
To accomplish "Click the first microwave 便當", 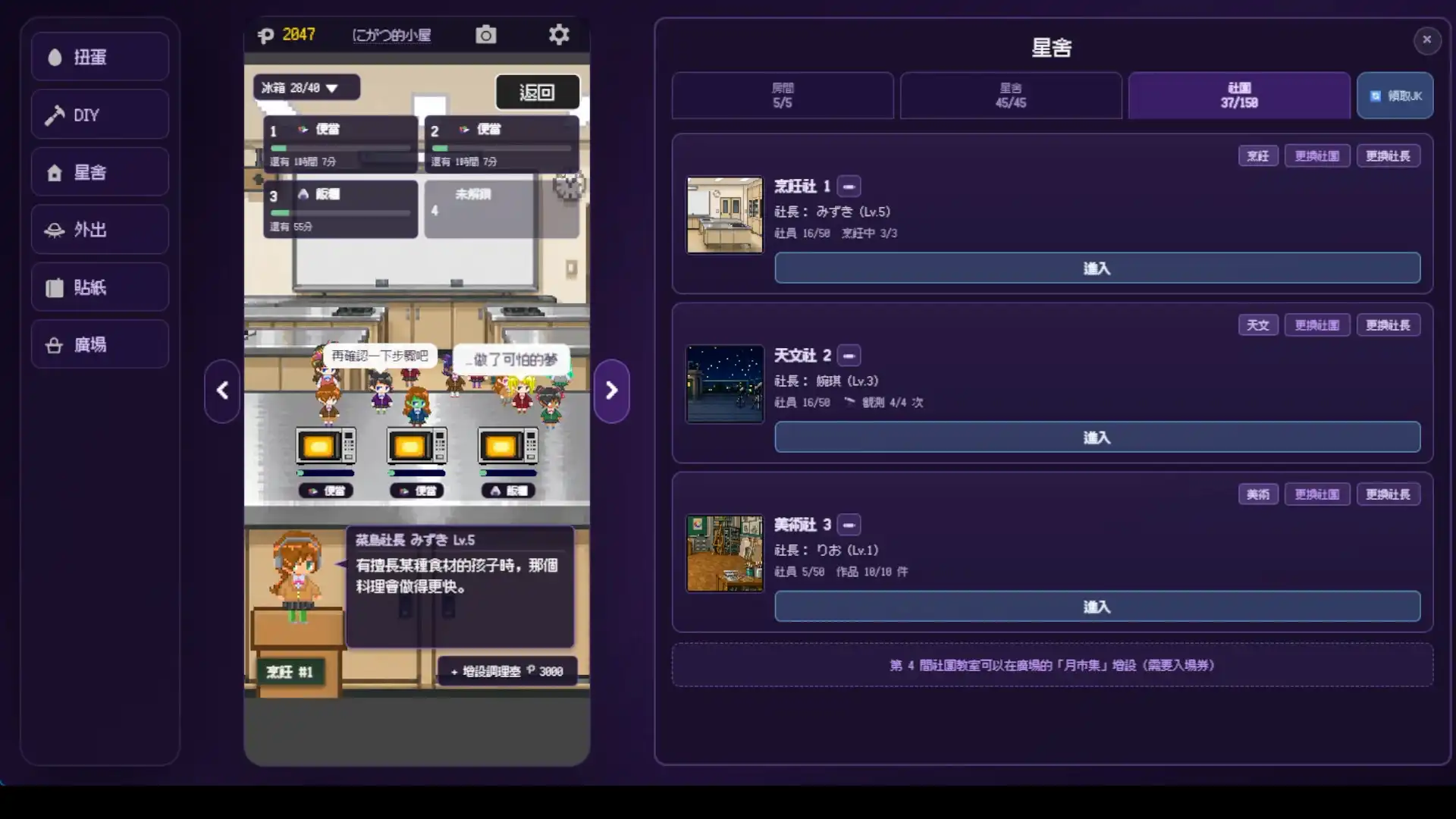I will pyautogui.click(x=326, y=446).
